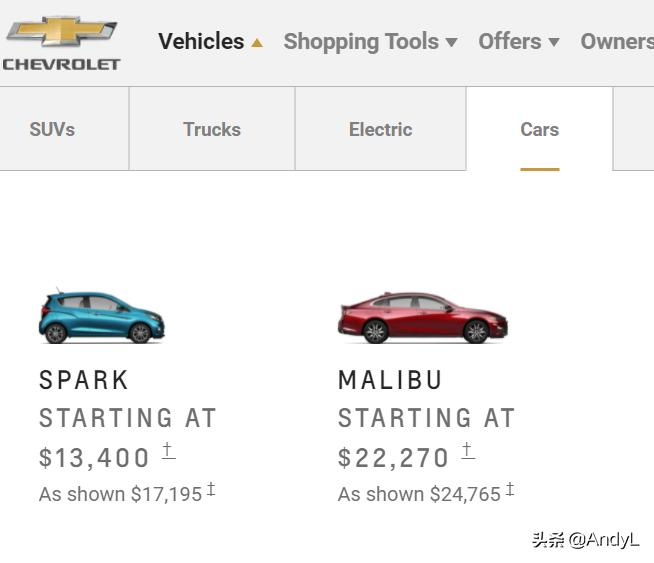Image resolution: width=654 pixels, height=563 pixels.
Task: Switch to the SUVs tab
Action: pos(52,129)
